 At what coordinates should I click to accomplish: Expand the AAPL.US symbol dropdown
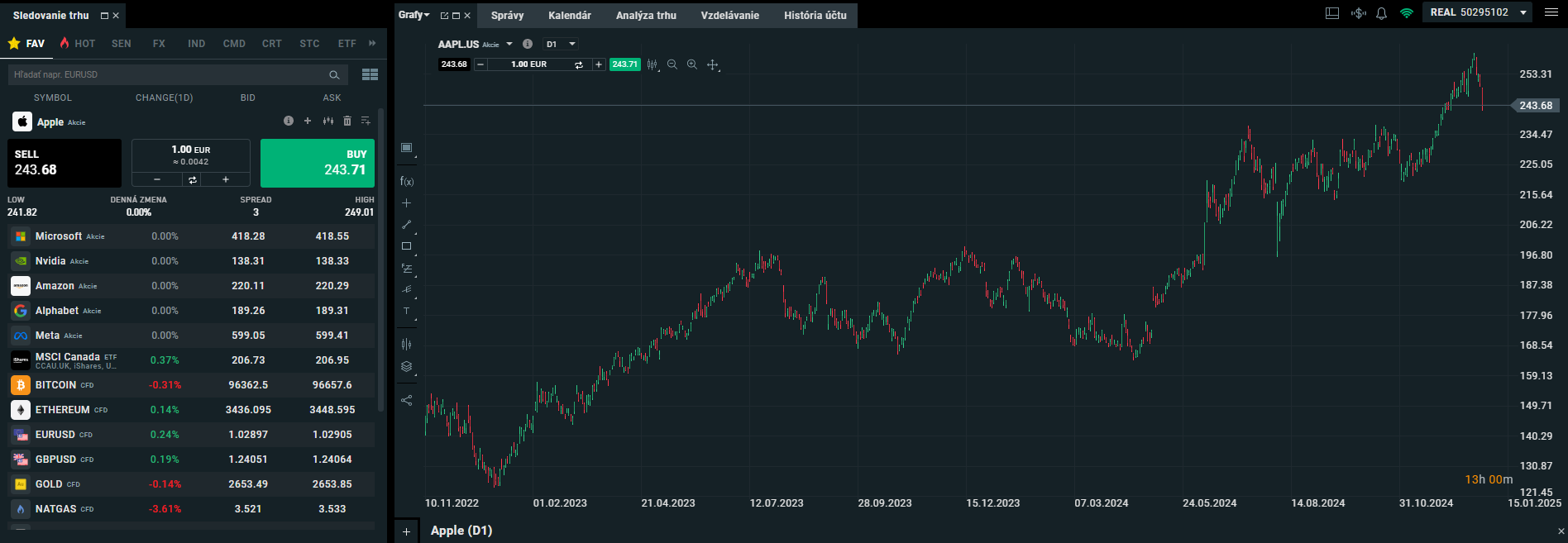coord(509,44)
